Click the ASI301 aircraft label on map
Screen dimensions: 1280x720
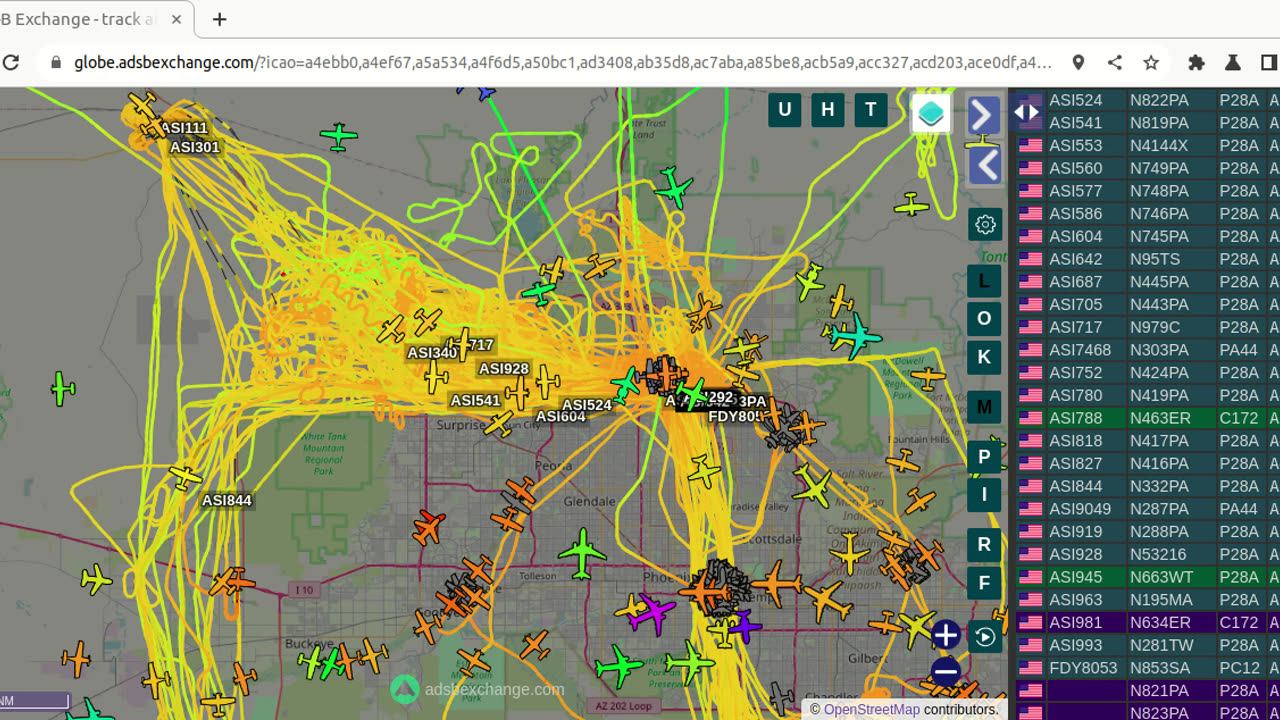pos(195,147)
